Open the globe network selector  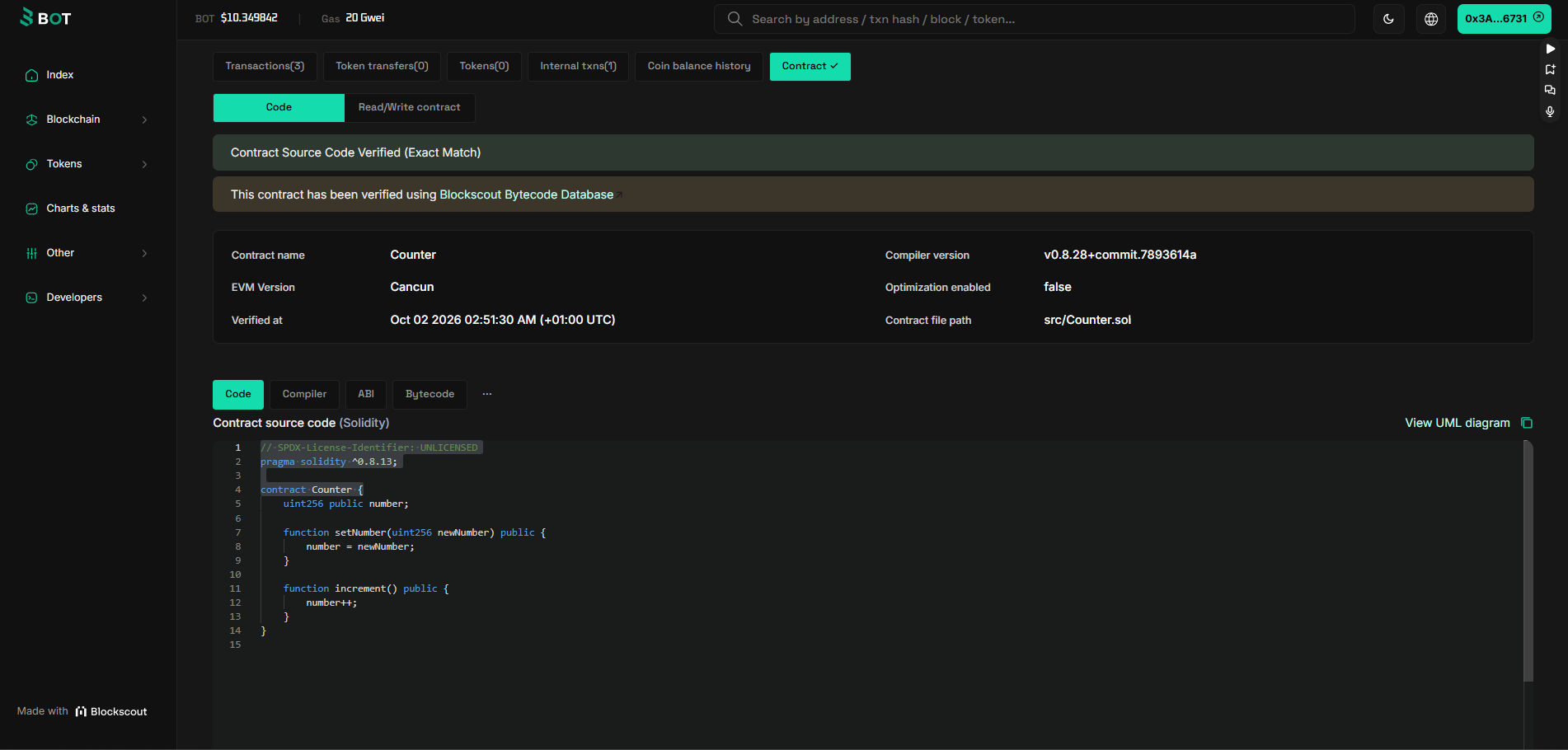pos(1431,19)
